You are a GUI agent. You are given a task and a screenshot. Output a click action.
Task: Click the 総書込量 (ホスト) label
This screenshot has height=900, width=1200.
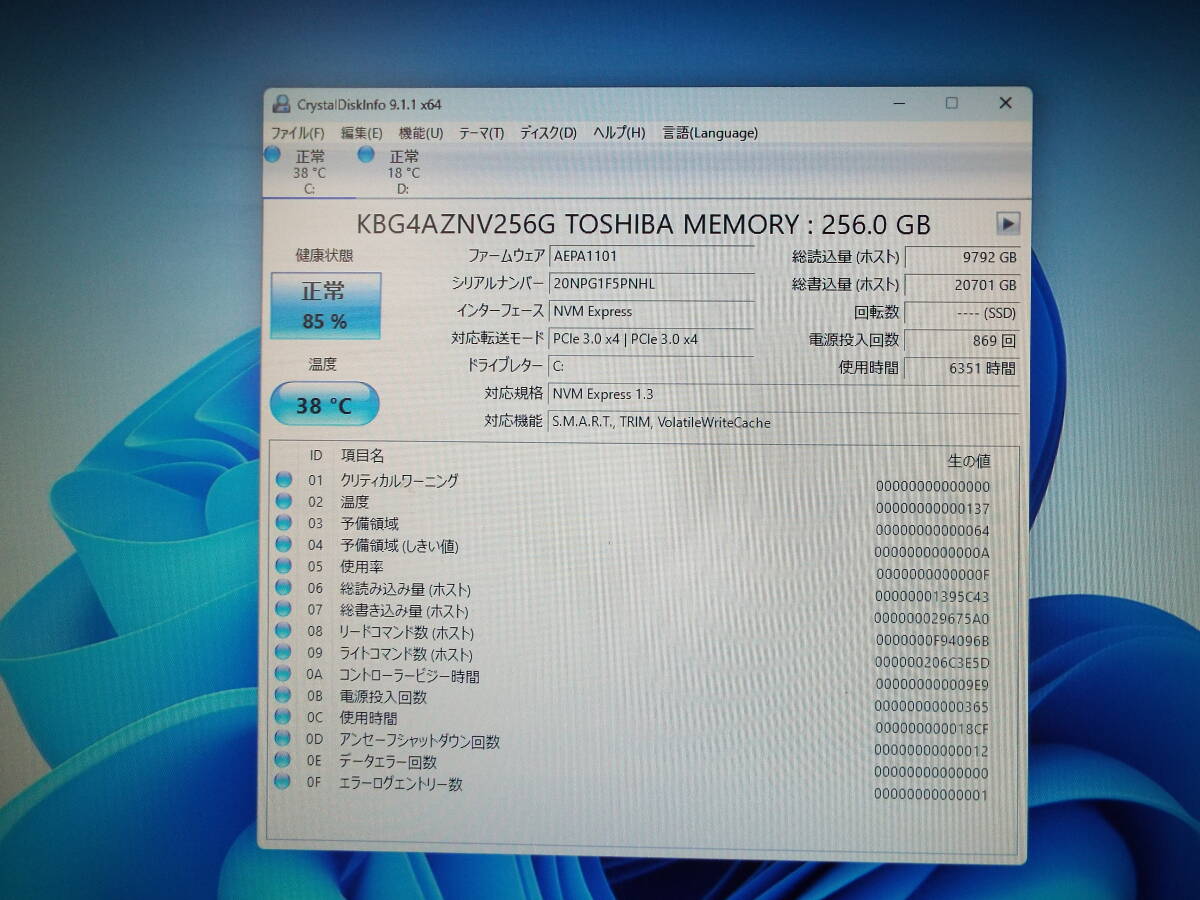[x=845, y=285]
